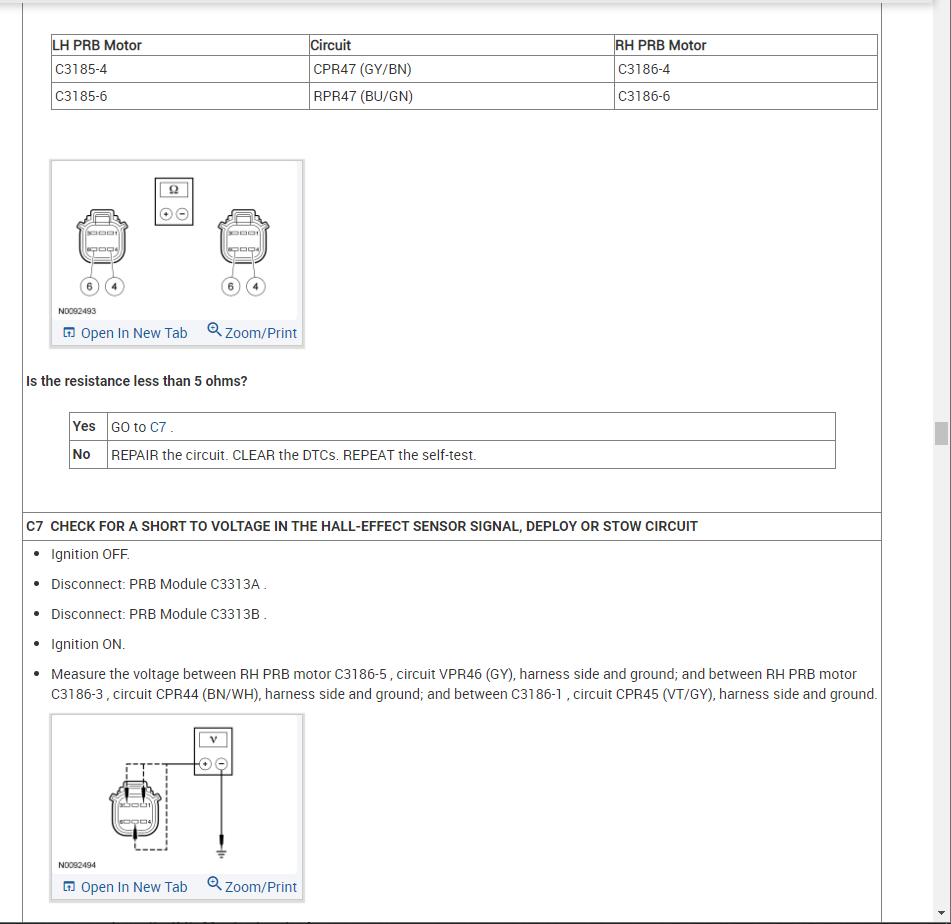This screenshot has height=924, width=951.
Task: Click scrollbar down arrow at bottom
Action: tap(941, 913)
